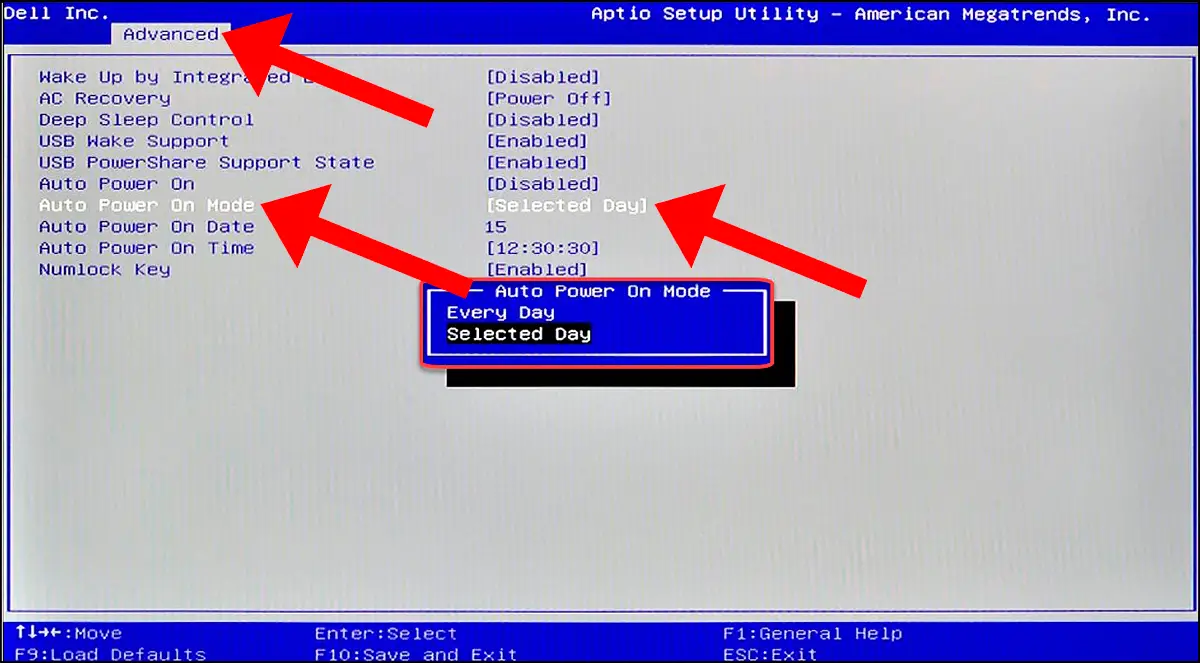Change the Wake Up by Integrated Disabled value
Image resolution: width=1200 pixels, height=663 pixels.
click(543, 77)
